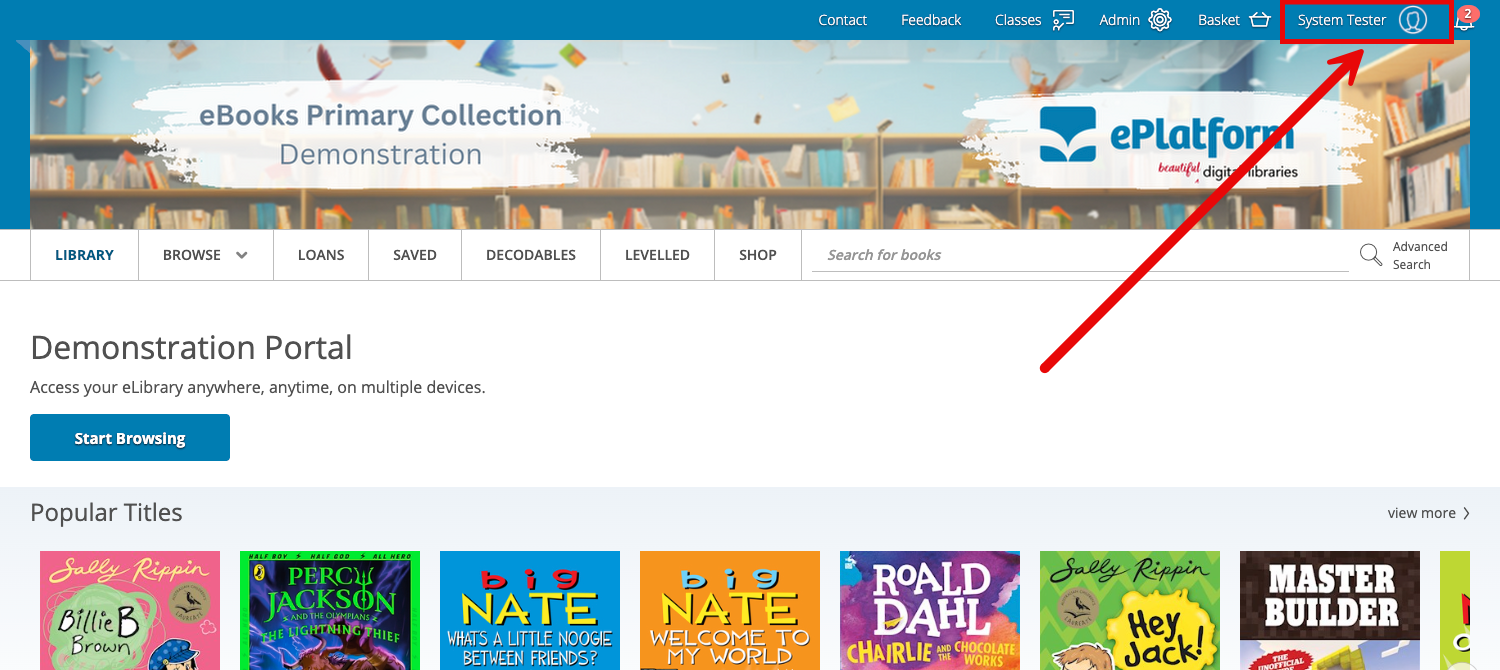Click the view more chevron arrow
The width and height of the screenshot is (1500, 670).
point(1467,513)
